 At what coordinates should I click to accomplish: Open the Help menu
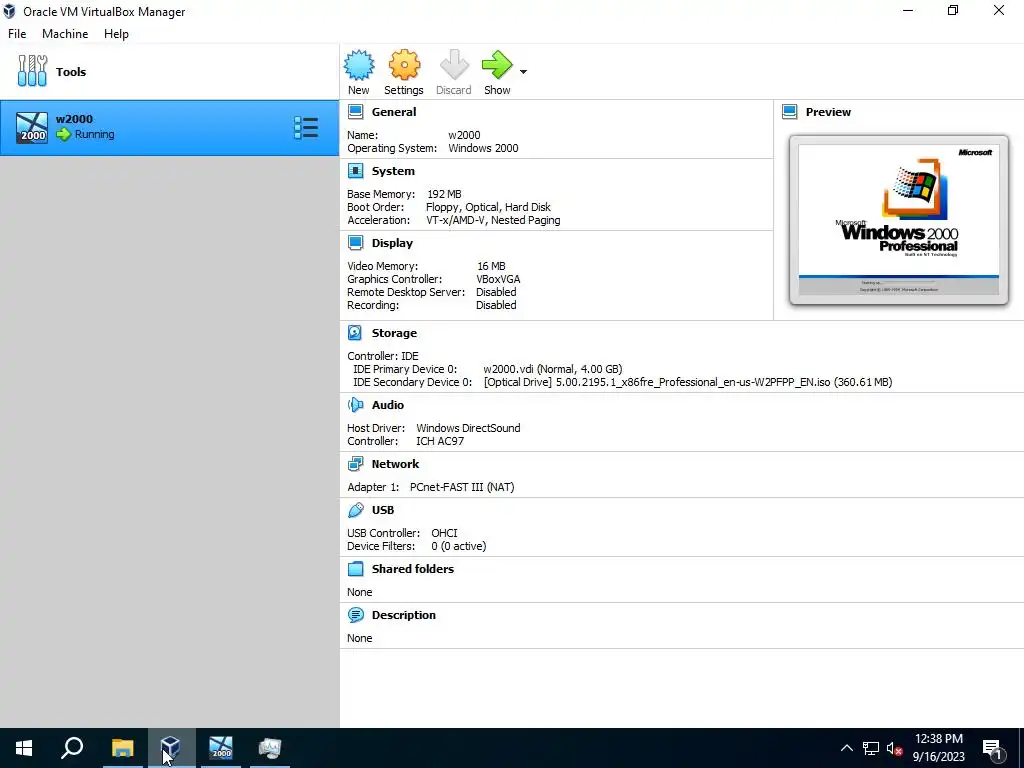click(x=116, y=34)
